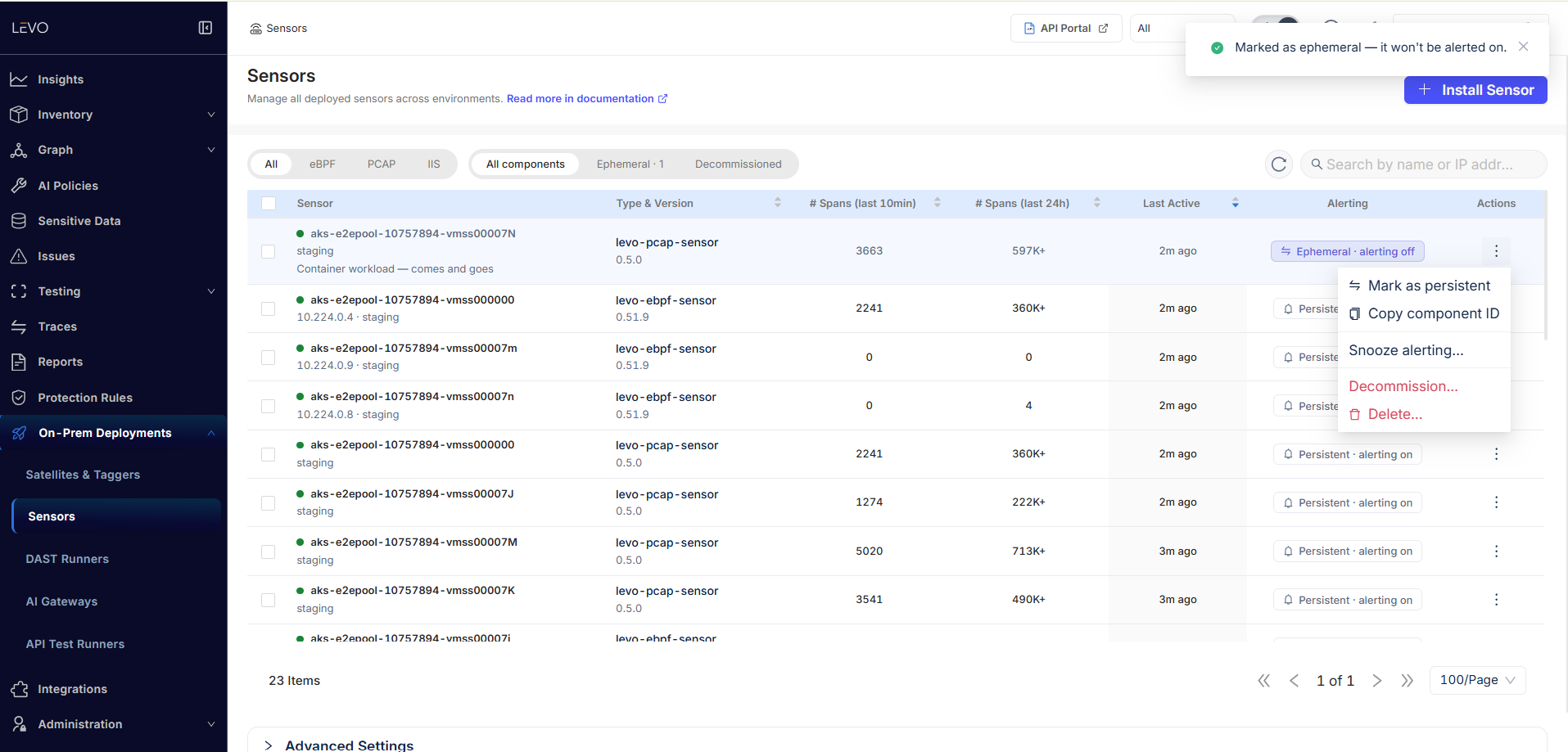Switch to PCAP filter tab

tap(382, 164)
